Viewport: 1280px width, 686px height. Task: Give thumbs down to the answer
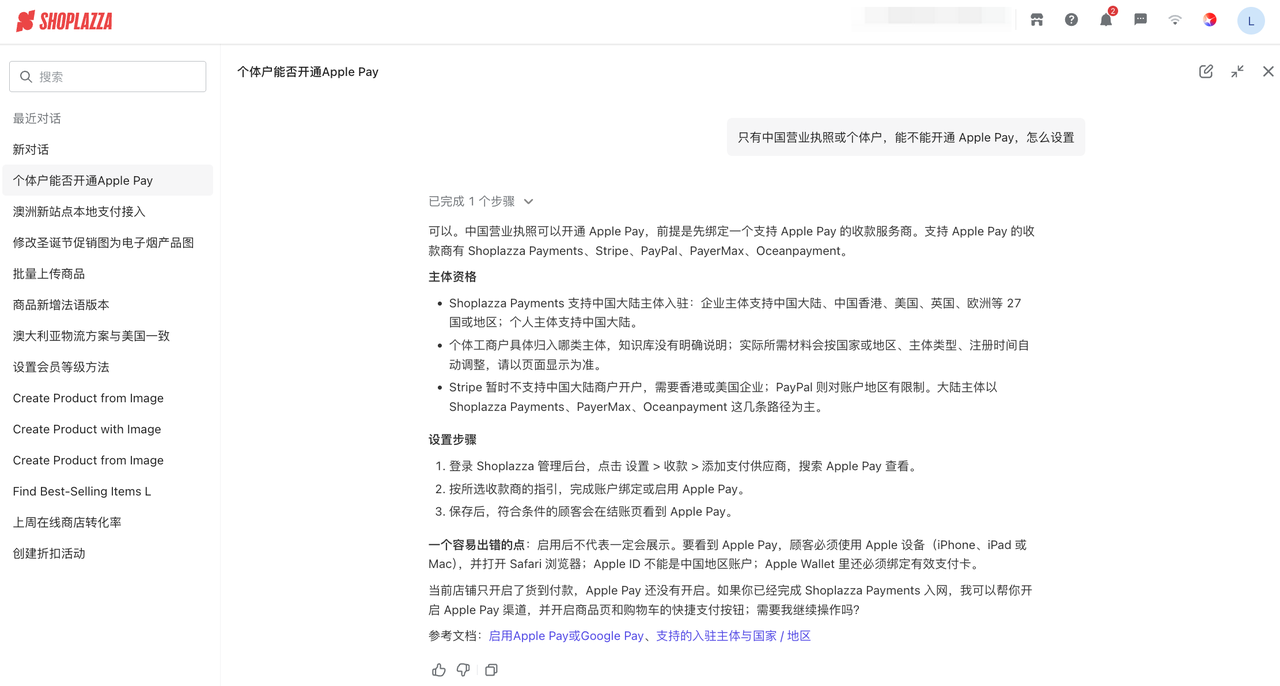463,670
